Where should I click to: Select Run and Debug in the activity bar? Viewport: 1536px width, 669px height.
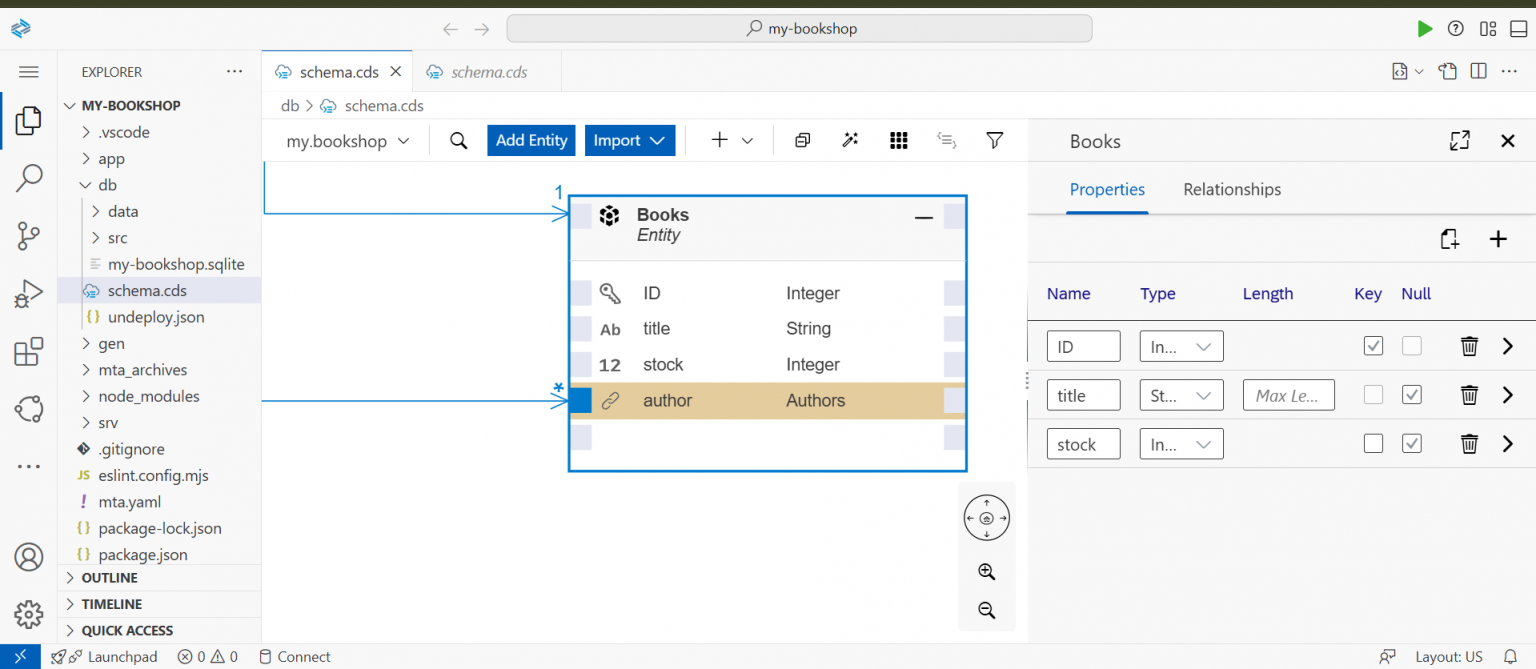coord(29,293)
